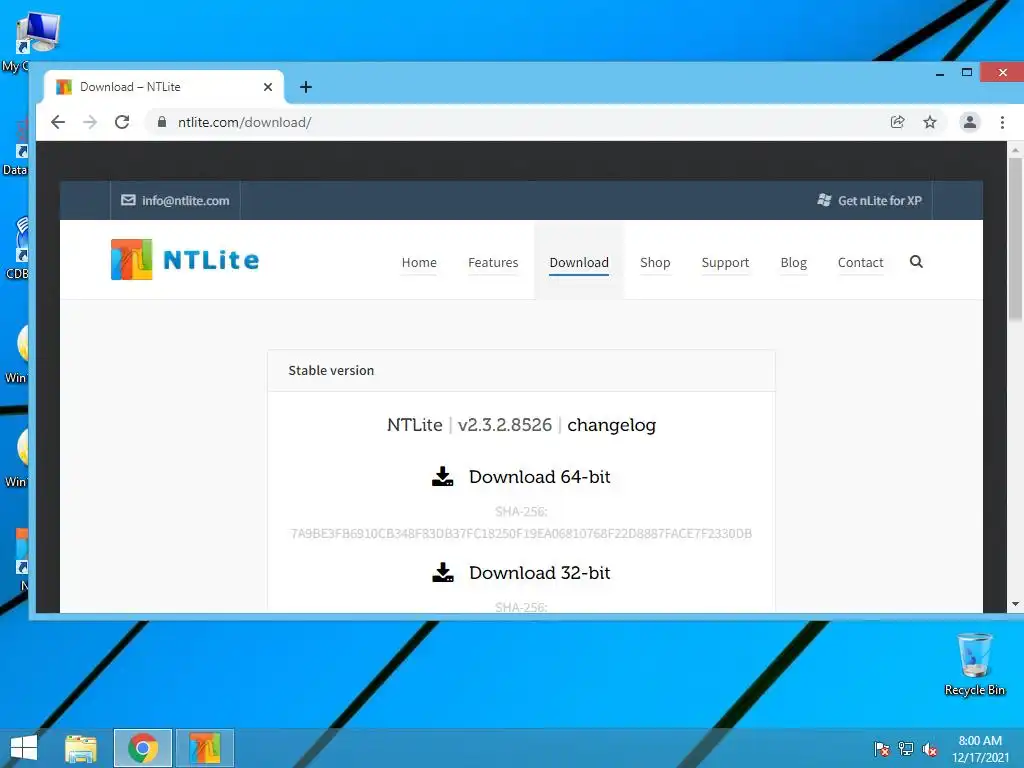Click the vertical scrollbar thumb
Image resolution: width=1024 pixels, height=768 pixels.
(x=1016, y=239)
